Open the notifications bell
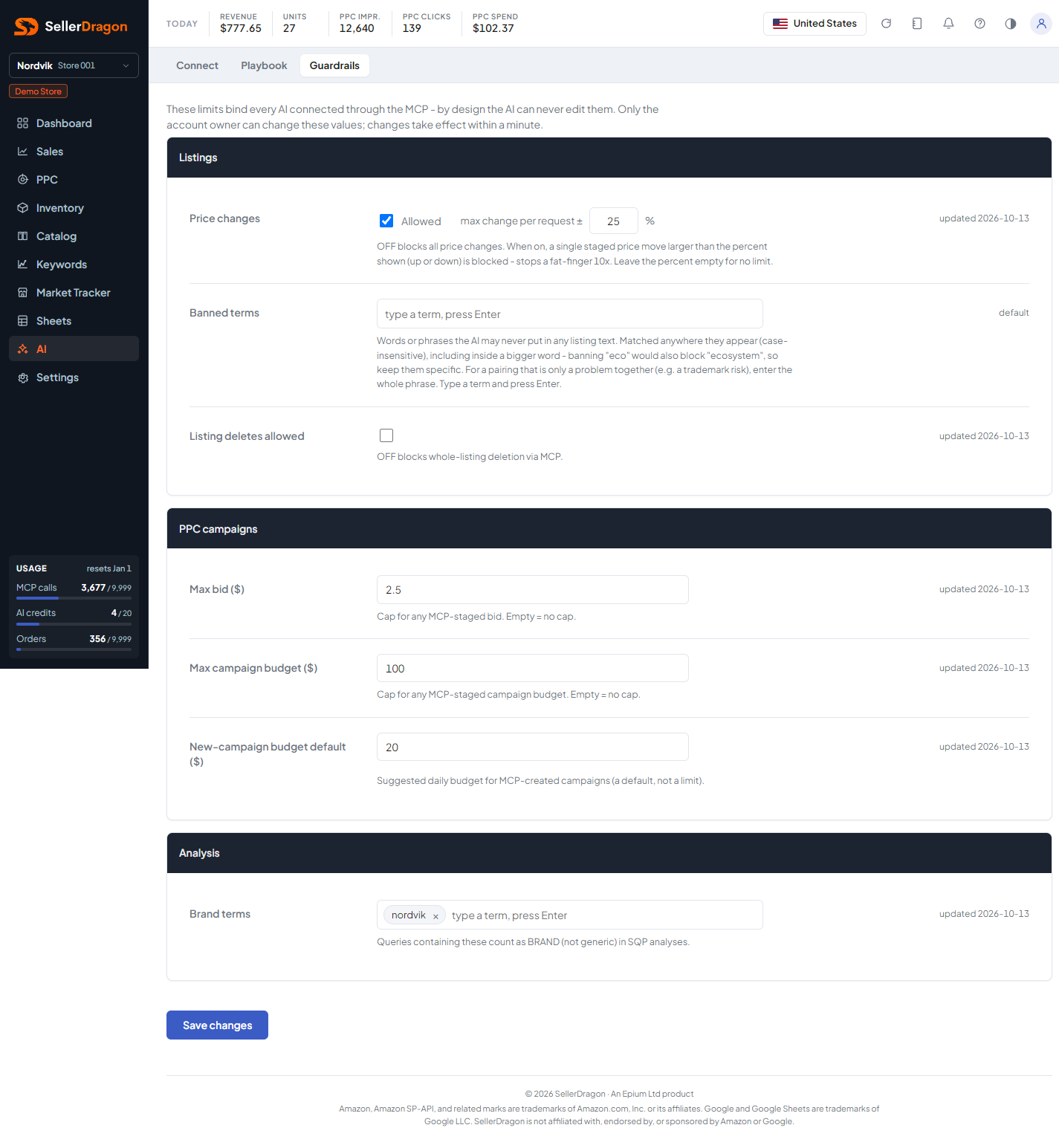Screen dimensions: 1059x1148 point(948,24)
